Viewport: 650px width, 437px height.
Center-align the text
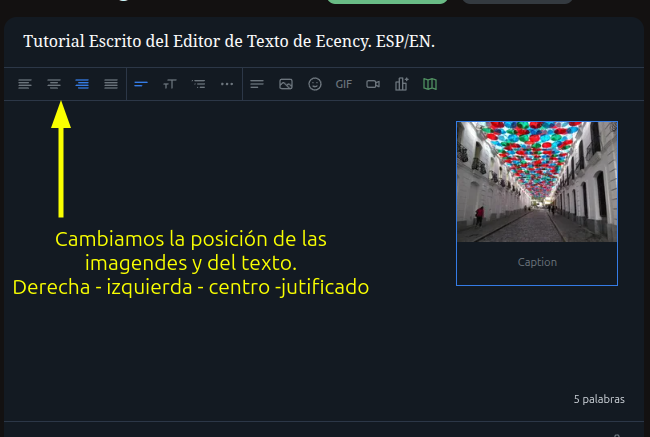click(54, 84)
